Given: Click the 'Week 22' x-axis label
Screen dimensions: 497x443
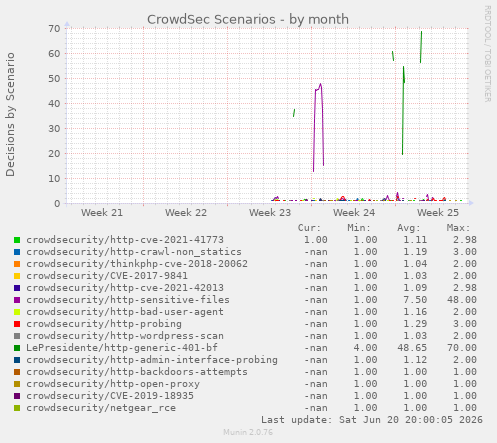Looking at the screenshot, I should pos(186,213).
